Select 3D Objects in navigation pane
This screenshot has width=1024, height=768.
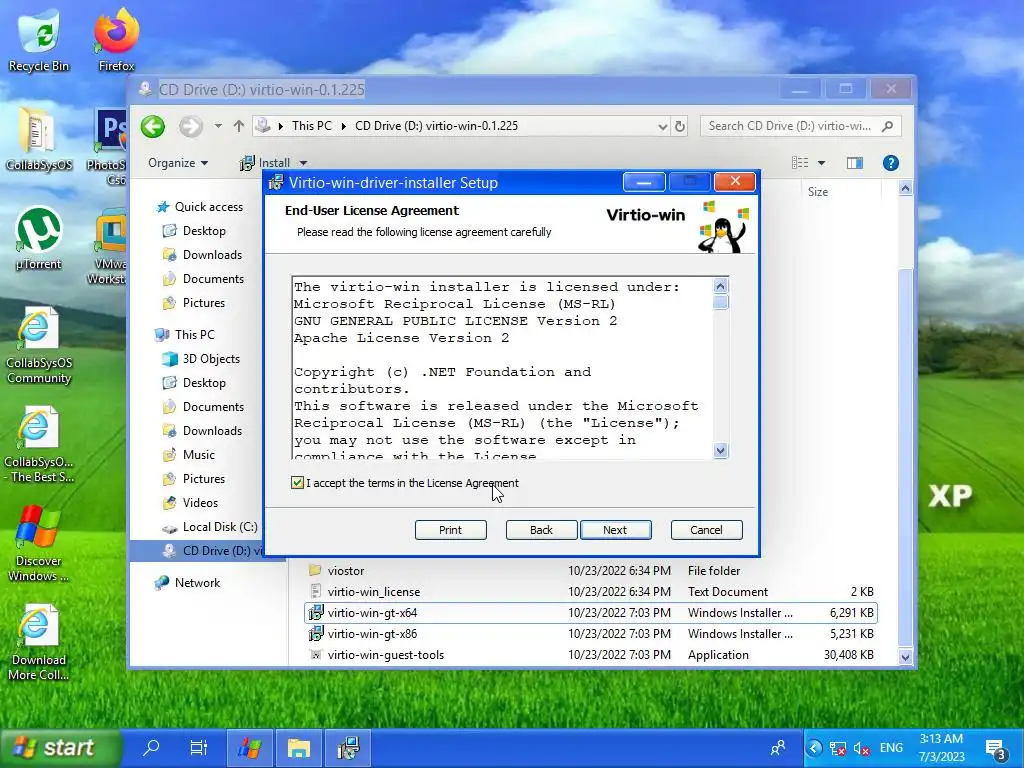point(211,359)
